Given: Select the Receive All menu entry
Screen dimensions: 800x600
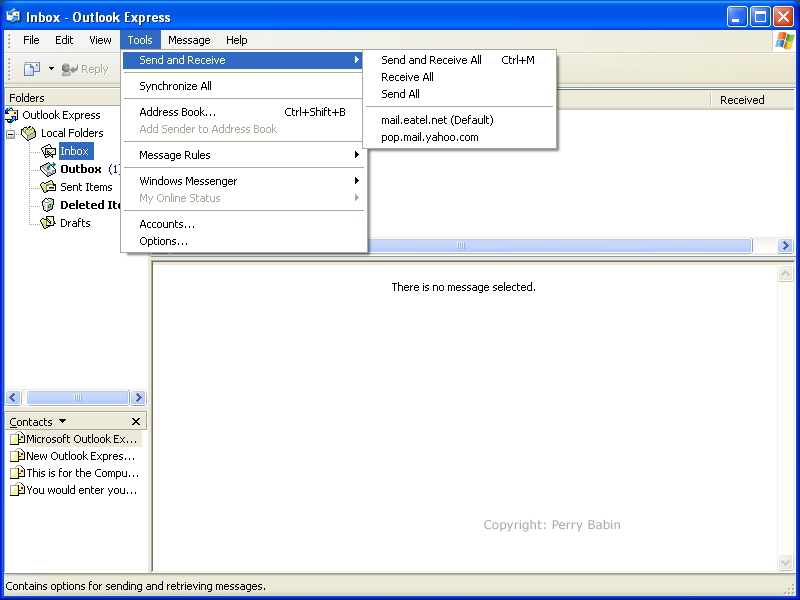Looking at the screenshot, I should click(x=407, y=77).
